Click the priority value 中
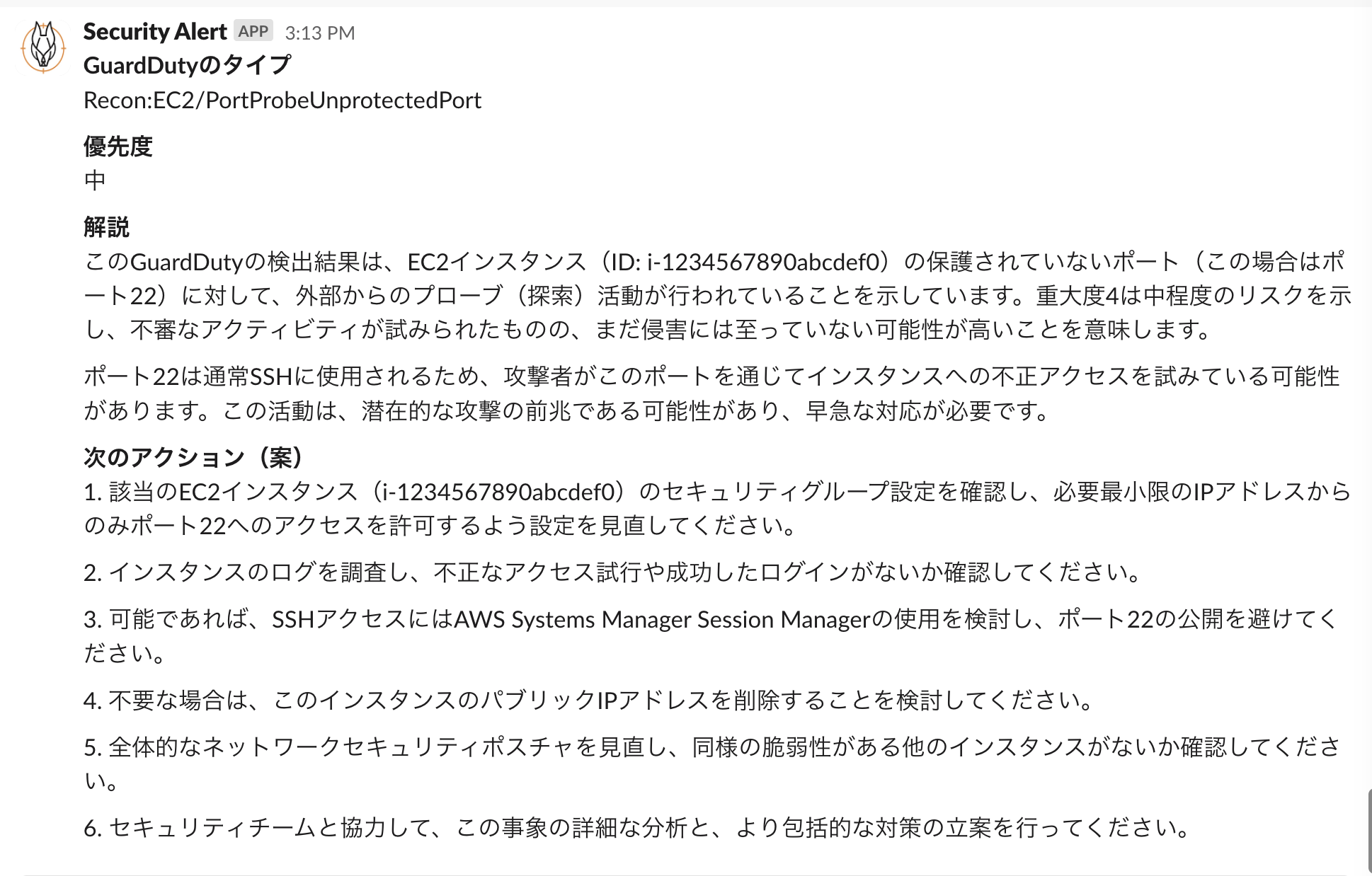 coord(95,180)
